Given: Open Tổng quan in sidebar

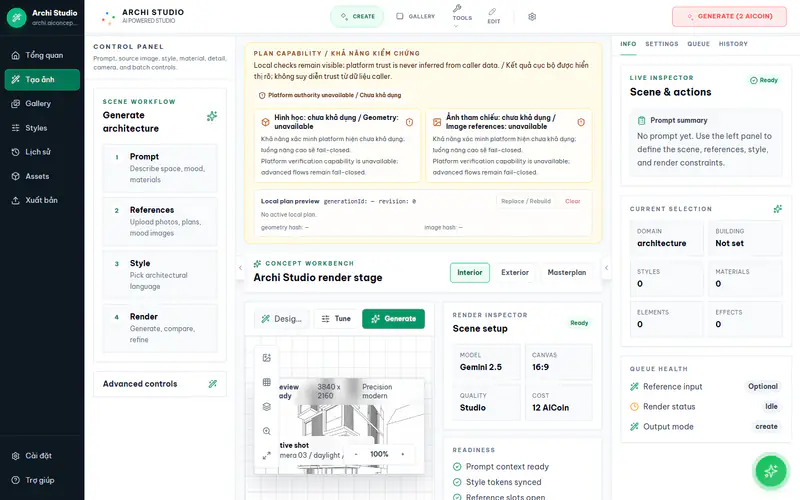Looking at the screenshot, I should [x=42, y=55].
